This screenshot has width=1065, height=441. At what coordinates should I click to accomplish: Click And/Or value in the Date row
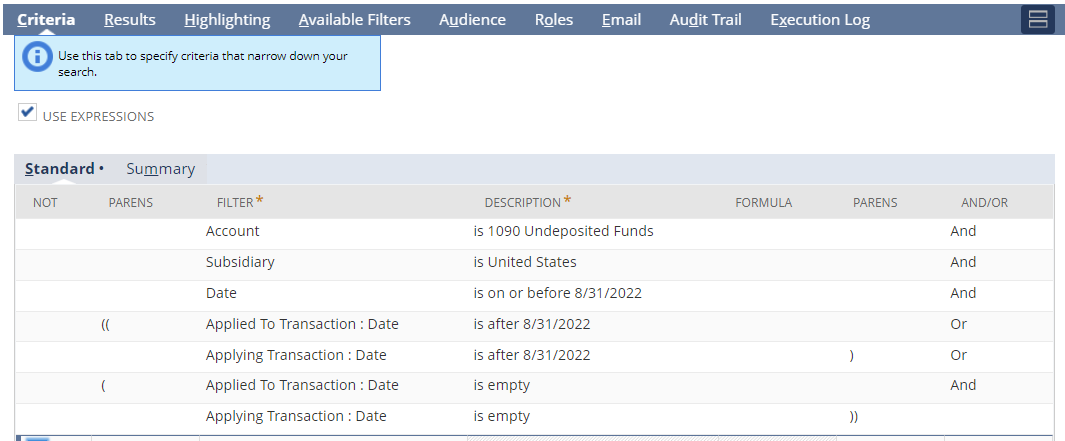pyautogui.click(x=963, y=293)
